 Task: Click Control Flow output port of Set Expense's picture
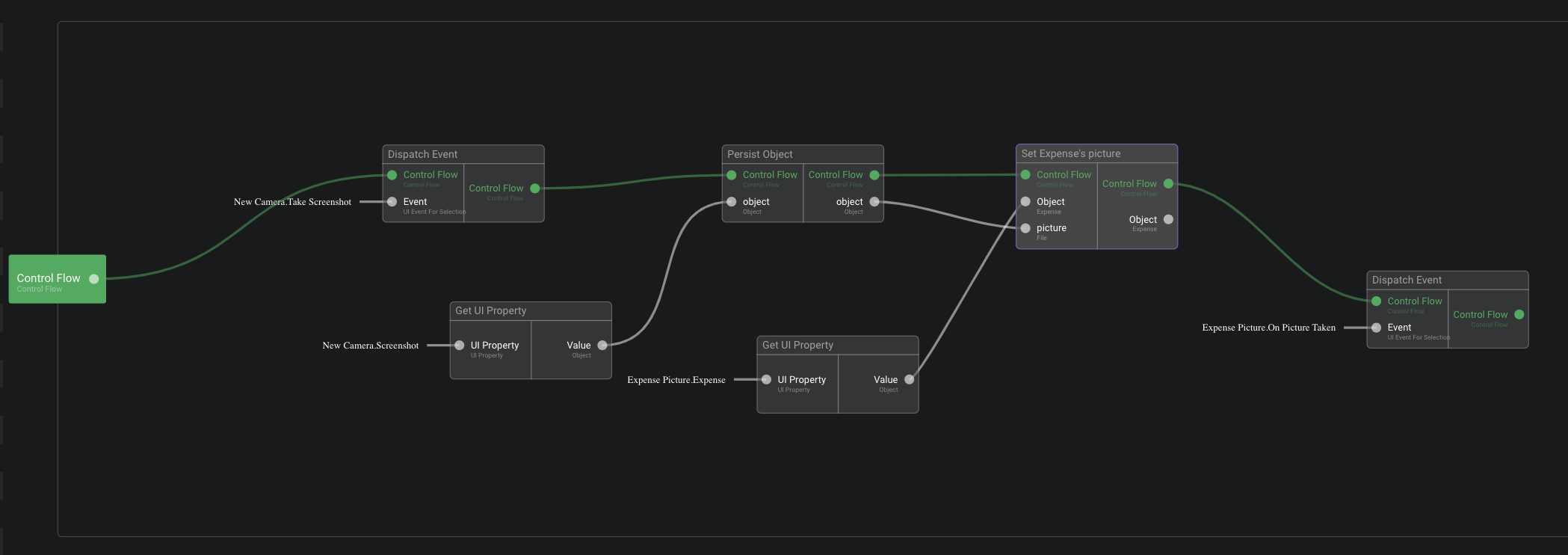point(1168,184)
